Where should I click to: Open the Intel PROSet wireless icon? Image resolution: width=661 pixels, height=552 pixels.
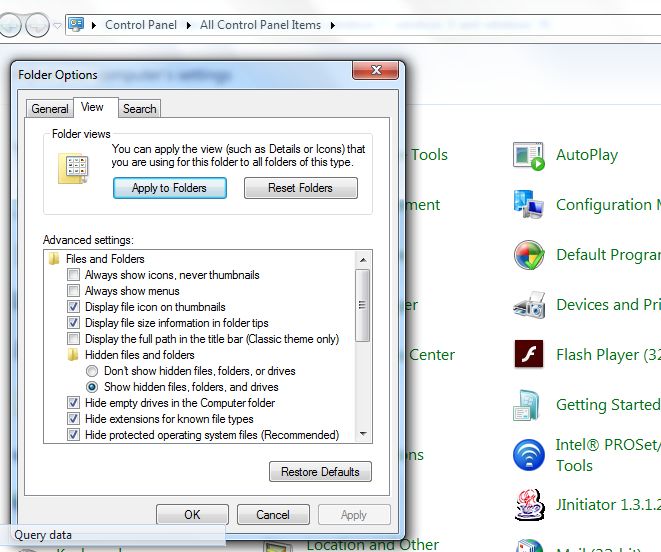coord(529,455)
